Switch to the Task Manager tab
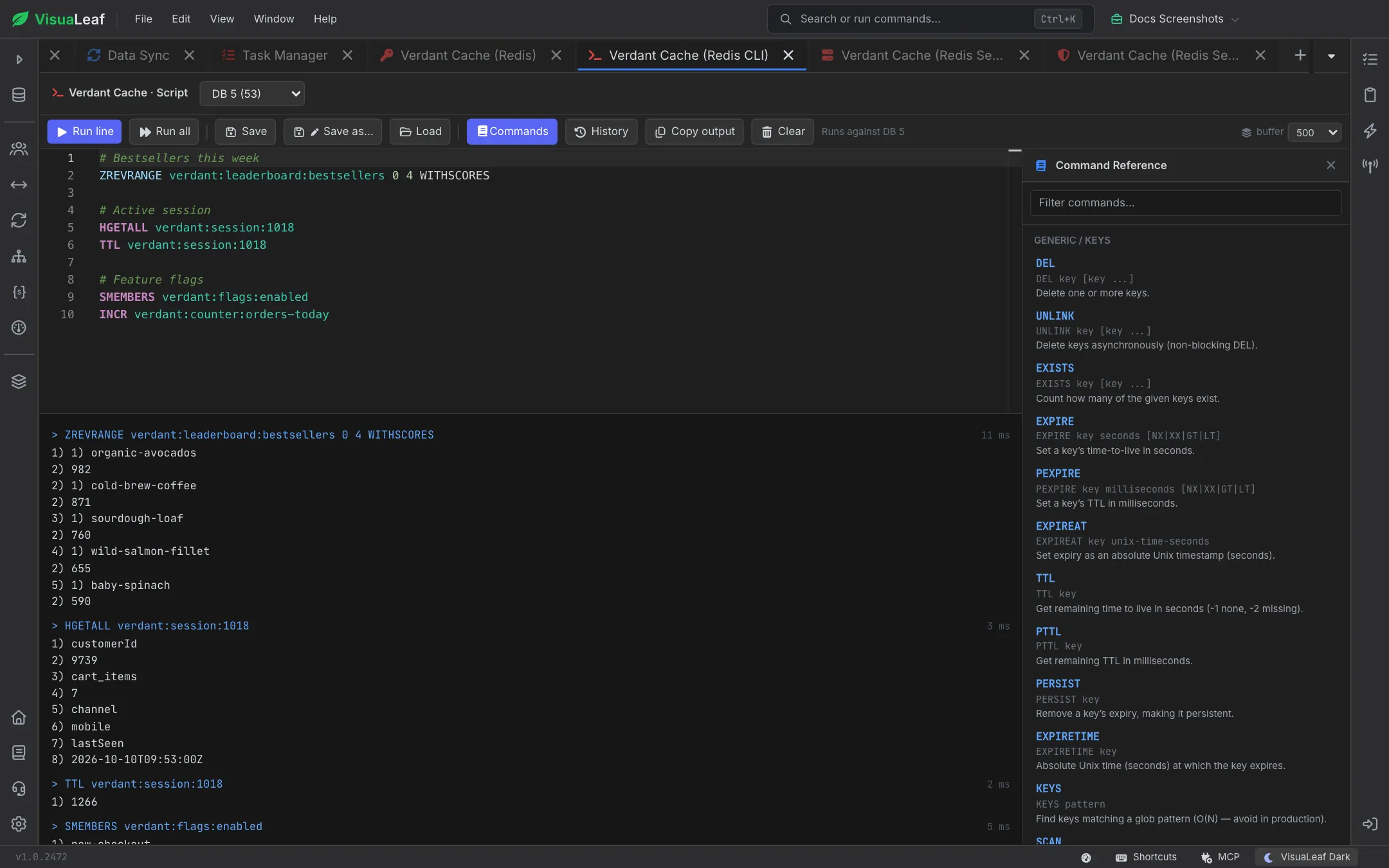Viewport: 1389px width, 868px height. 284,55
